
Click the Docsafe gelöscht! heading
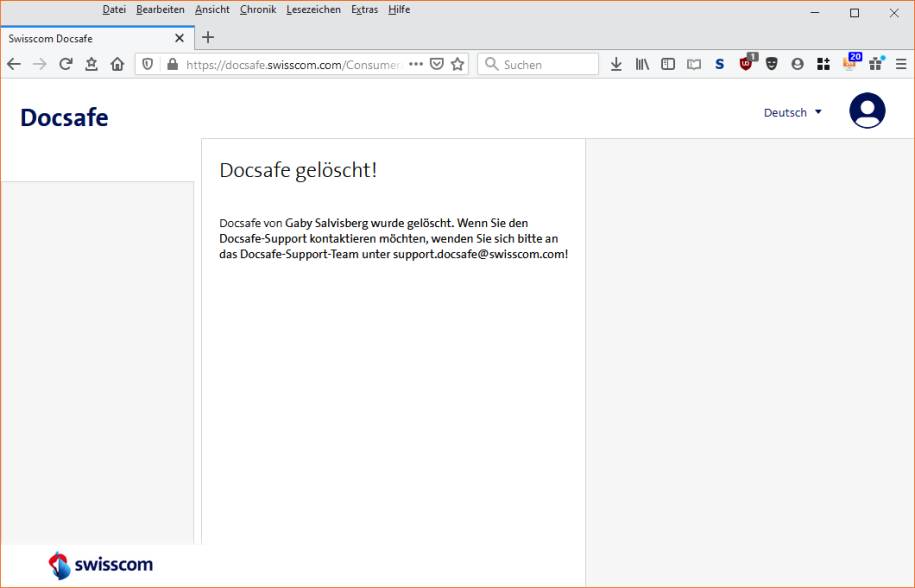pos(298,170)
